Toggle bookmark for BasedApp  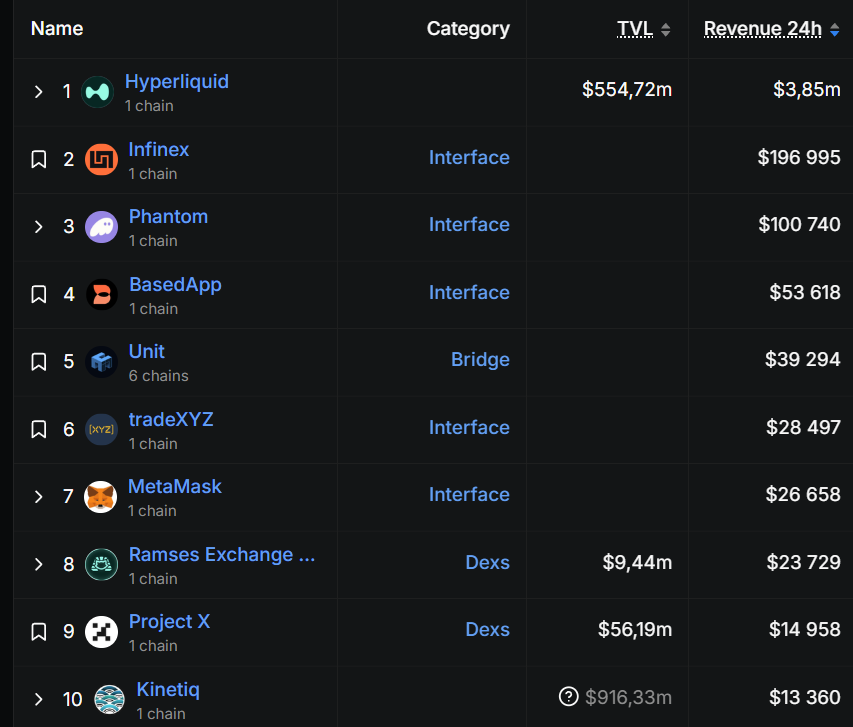[x=39, y=294]
